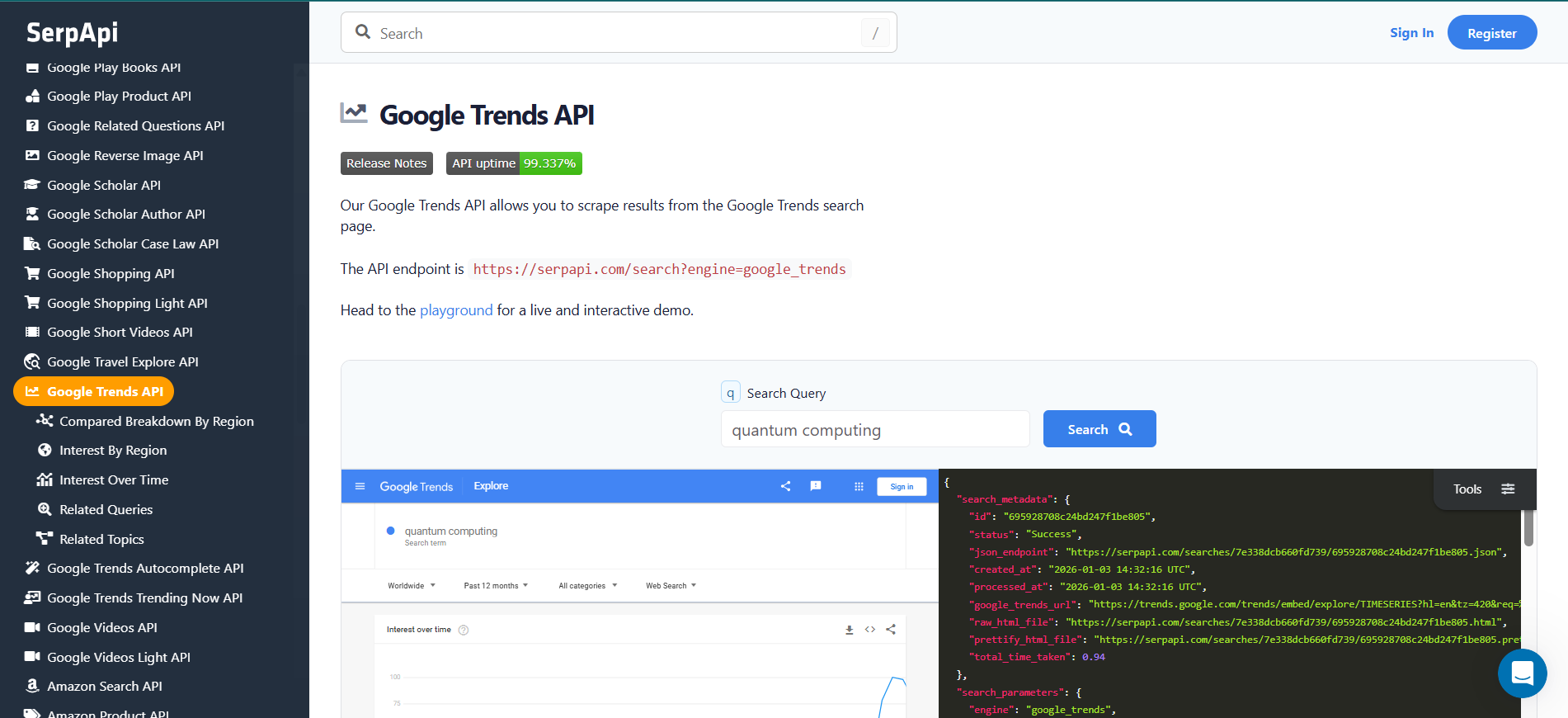Open the Google apps grid icon

[x=859, y=486]
